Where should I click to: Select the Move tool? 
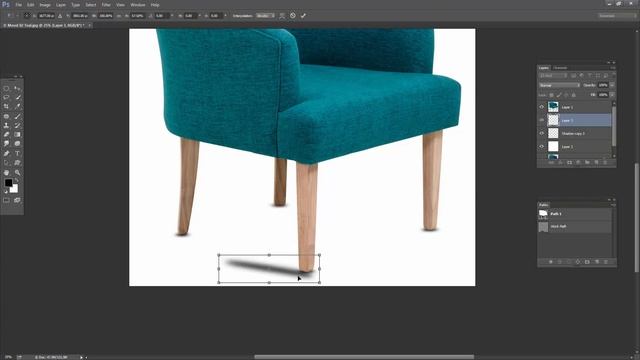(18, 88)
